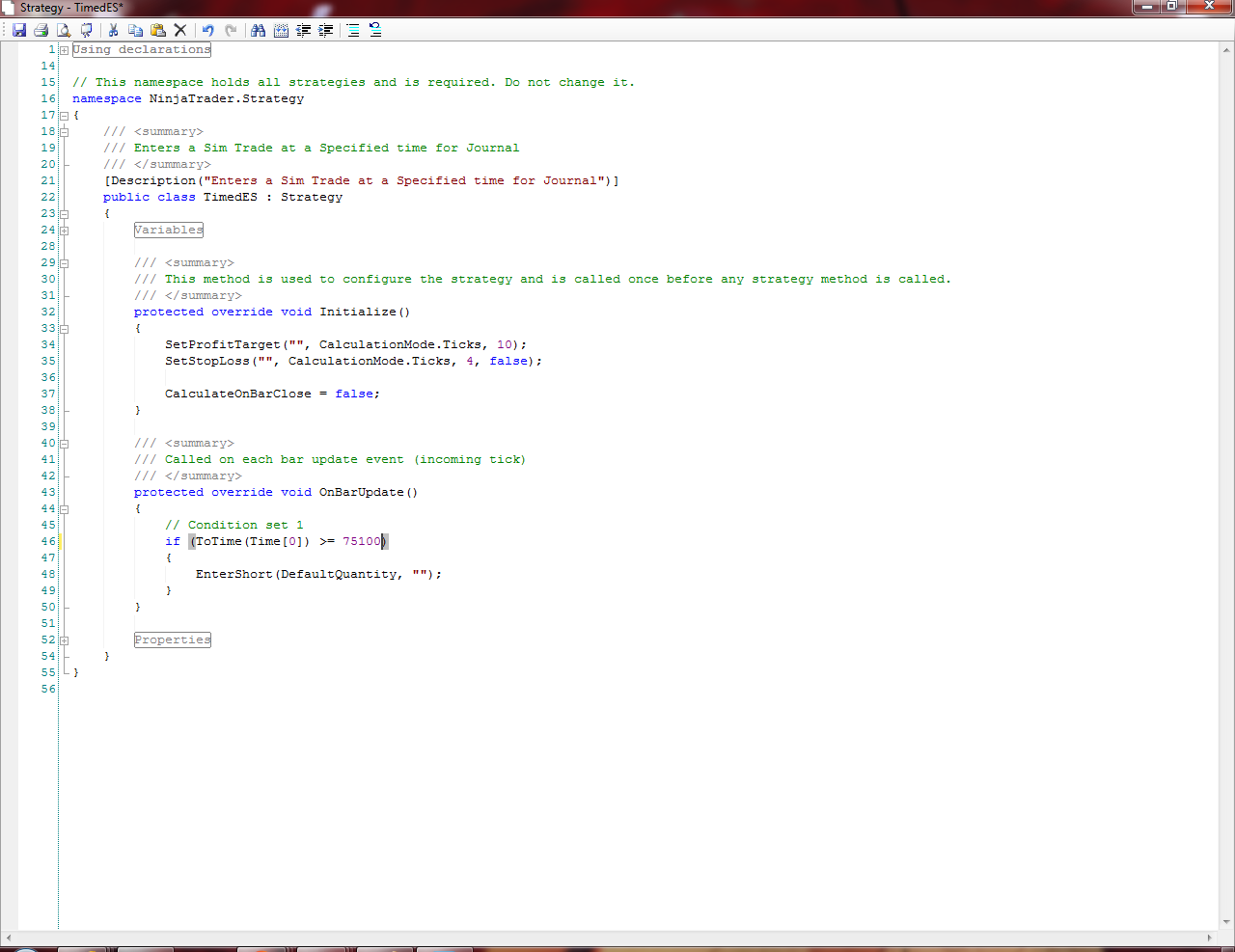Collapse the OnBarUpdate body at line 44
Viewport: 1235px width, 952px height.
point(64,509)
